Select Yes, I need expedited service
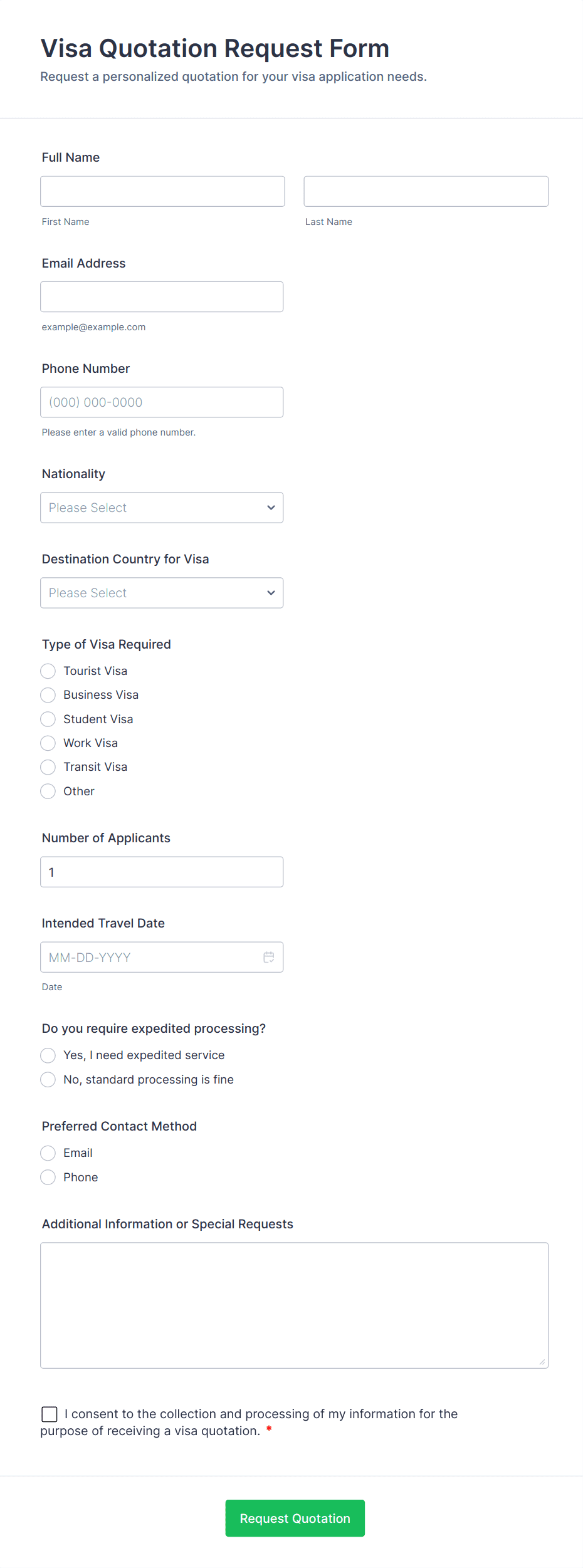Screen dimensions: 583x1568 pyautogui.click(x=48, y=1055)
